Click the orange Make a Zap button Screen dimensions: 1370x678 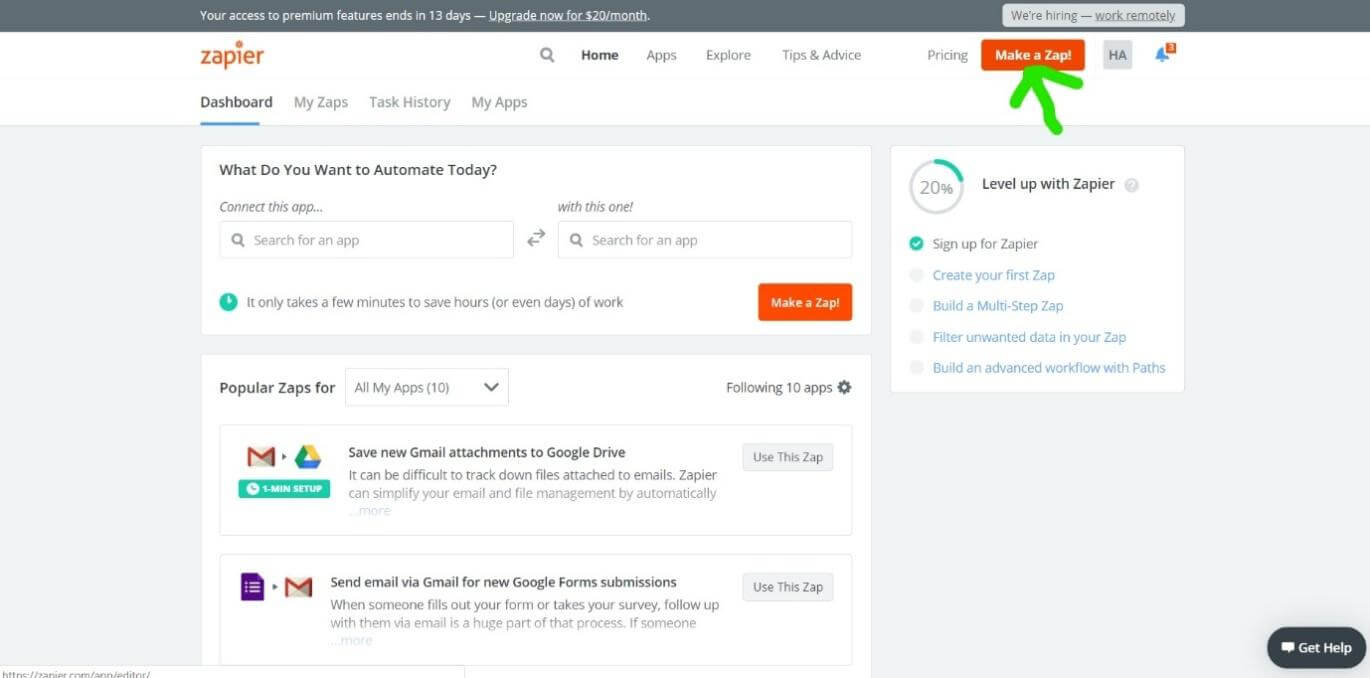(1032, 55)
